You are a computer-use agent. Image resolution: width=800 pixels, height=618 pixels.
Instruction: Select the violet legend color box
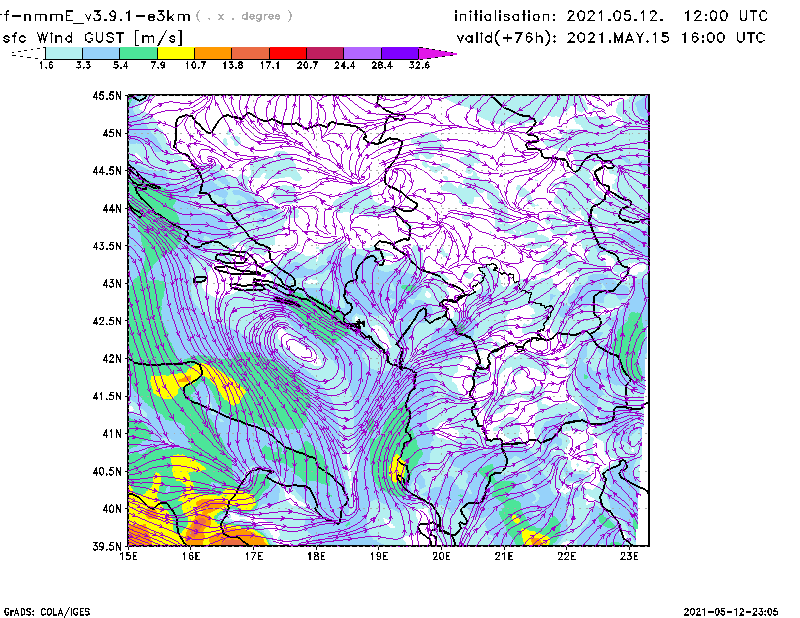[x=399, y=53]
